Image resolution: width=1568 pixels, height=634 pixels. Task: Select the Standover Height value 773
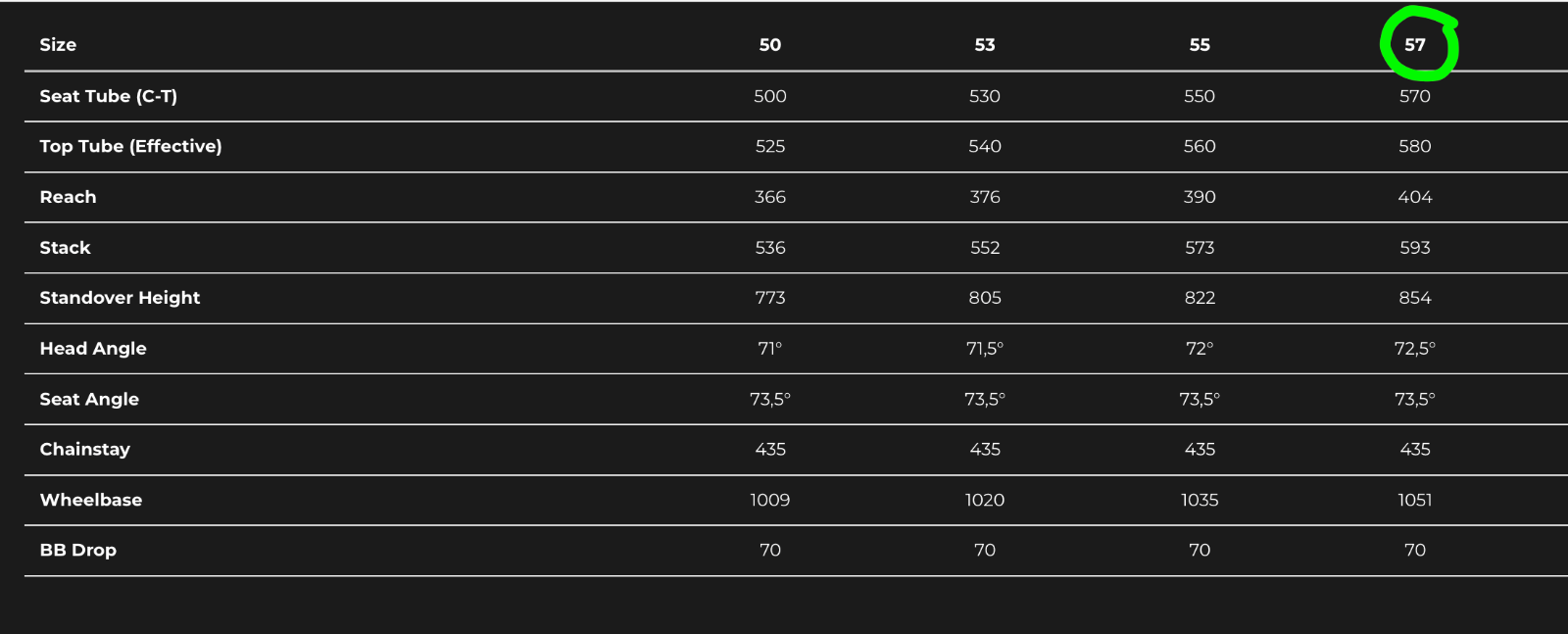coord(770,298)
